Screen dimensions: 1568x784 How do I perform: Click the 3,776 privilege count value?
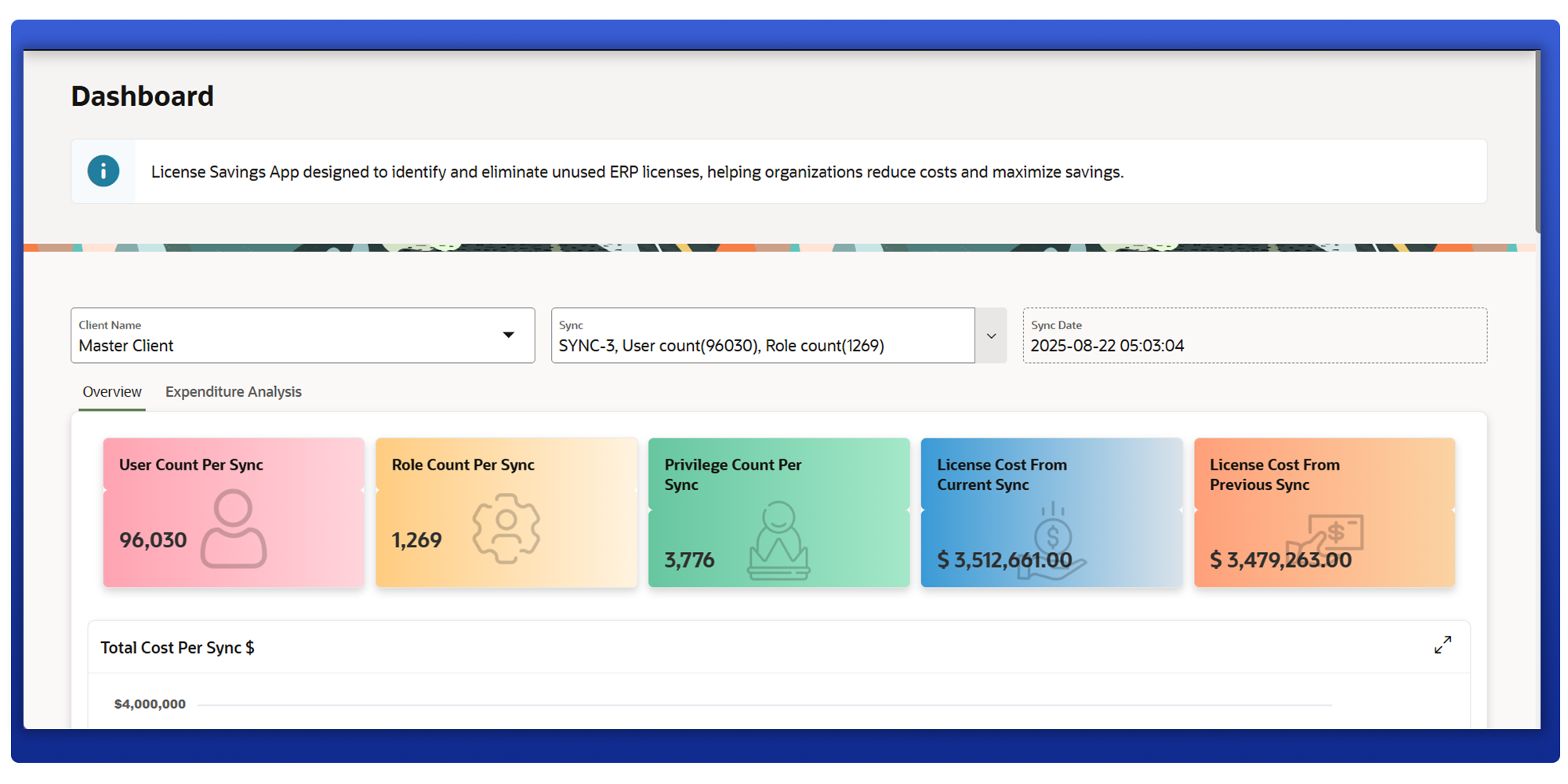[689, 560]
